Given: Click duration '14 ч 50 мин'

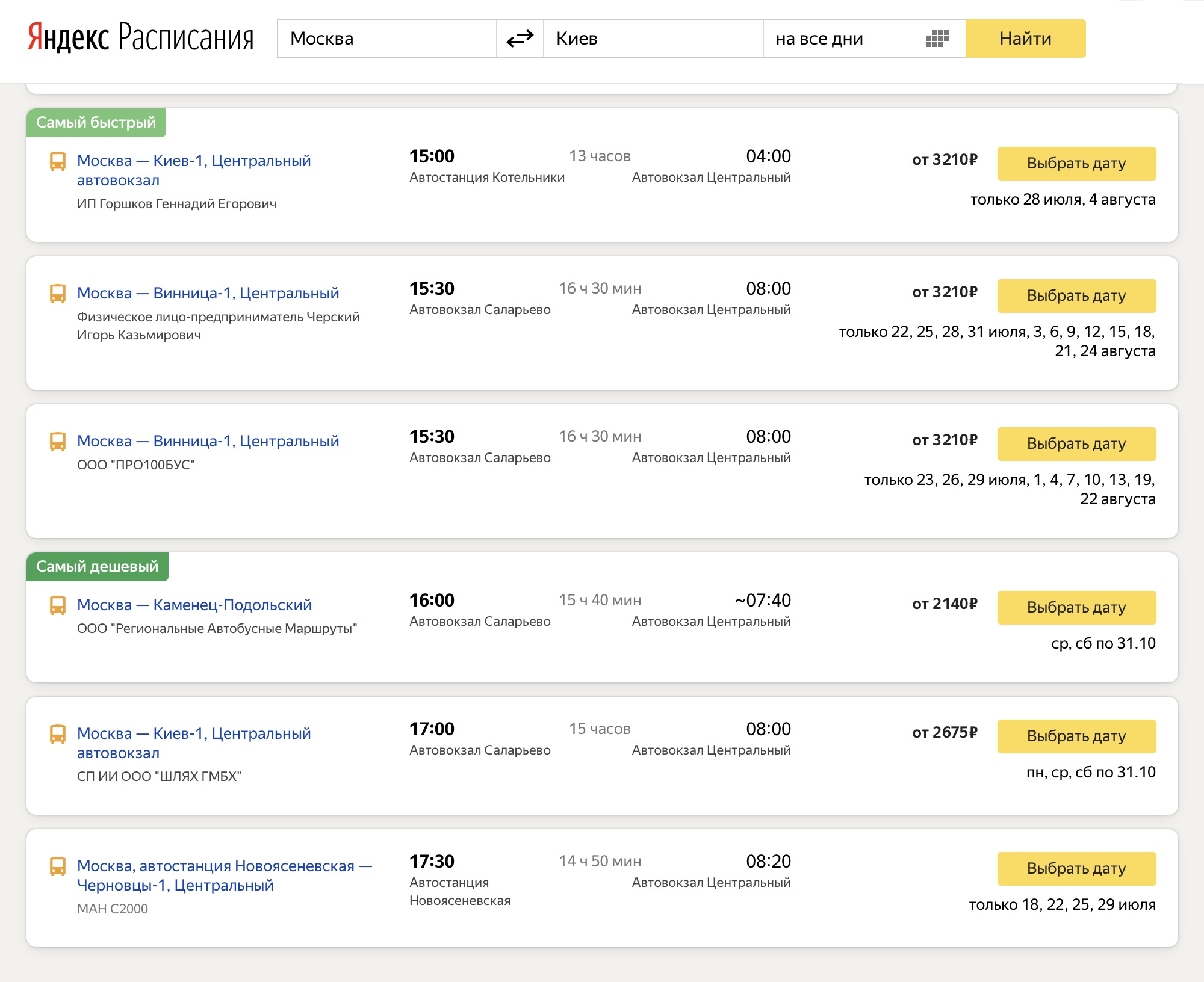Looking at the screenshot, I should pos(600,862).
